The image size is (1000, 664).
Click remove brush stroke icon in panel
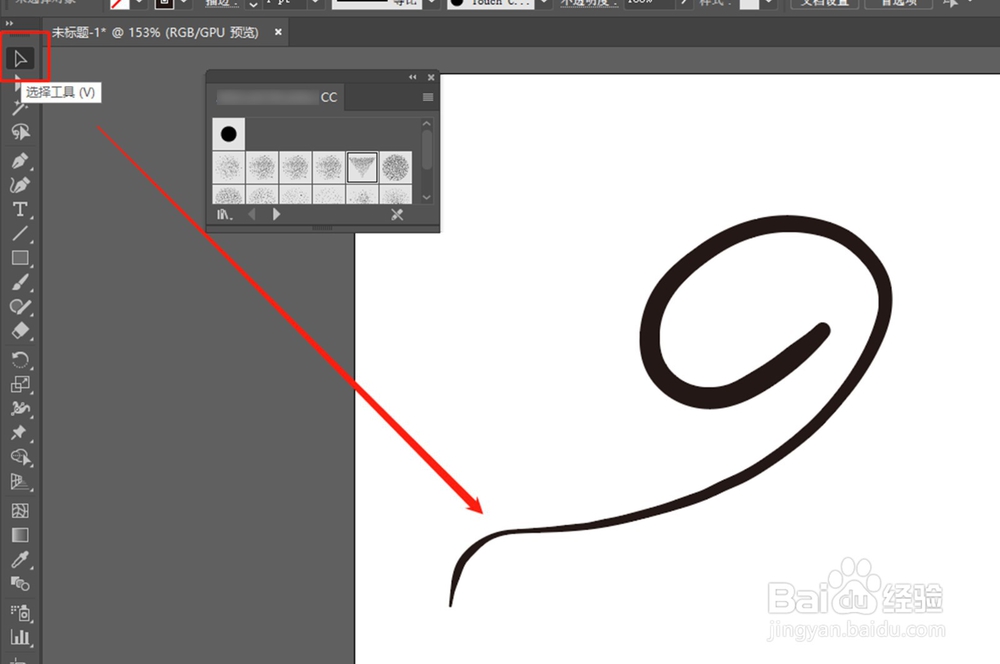[397, 214]
